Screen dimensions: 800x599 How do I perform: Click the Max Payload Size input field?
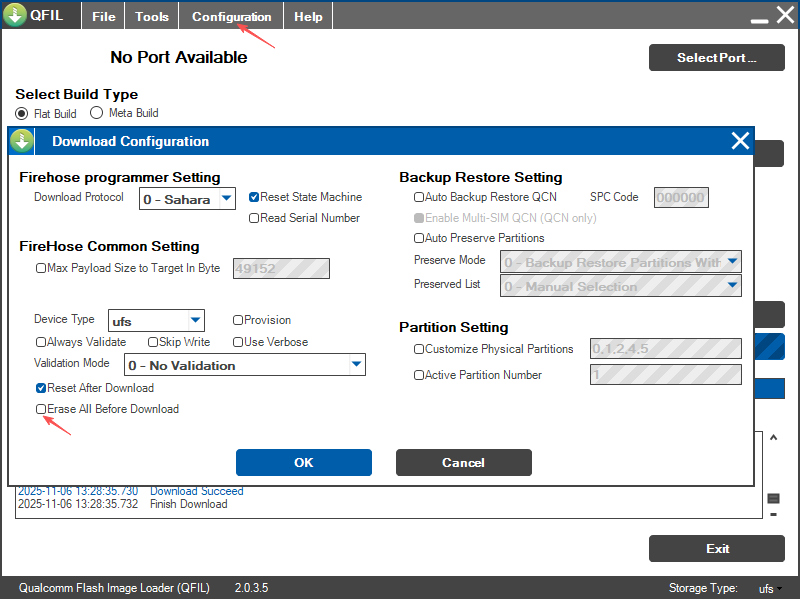pos(280,268)
